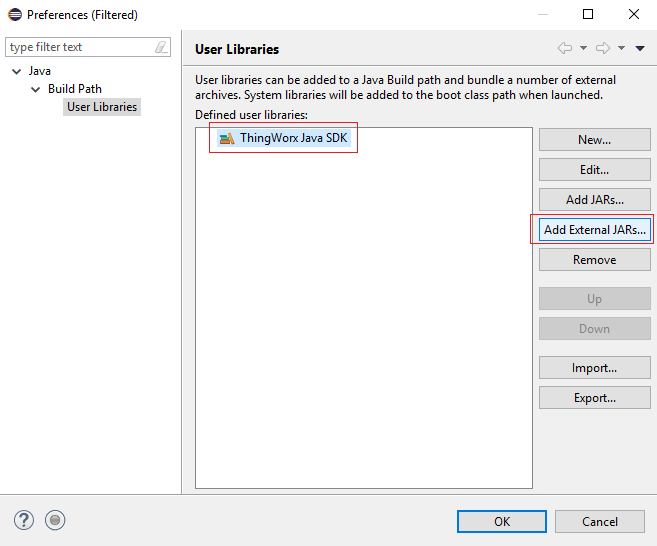This screenshot has height=546, width=657.
Task: Click the Eclipse icon in the title bar
Action: 15,15
